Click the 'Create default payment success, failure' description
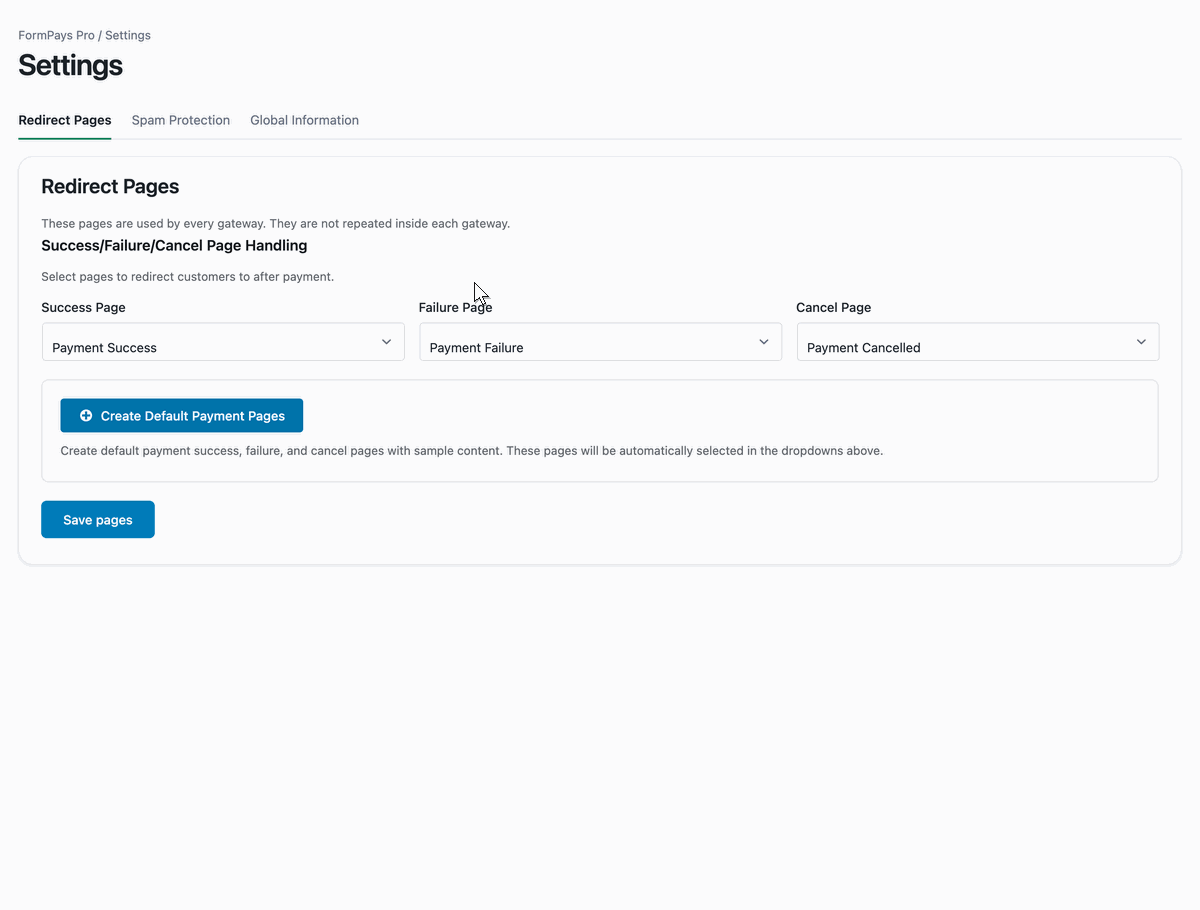 coord(472,451)
